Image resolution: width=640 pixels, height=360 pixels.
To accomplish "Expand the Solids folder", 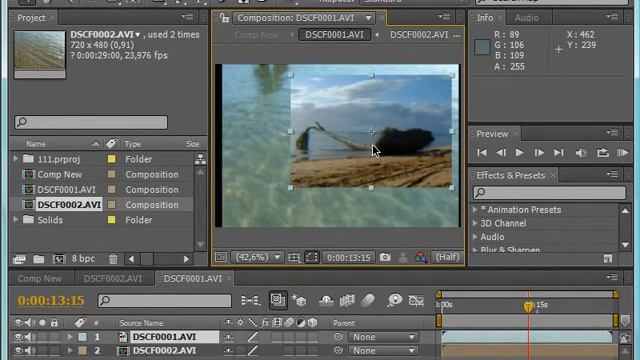I will [x=16, y=220].
